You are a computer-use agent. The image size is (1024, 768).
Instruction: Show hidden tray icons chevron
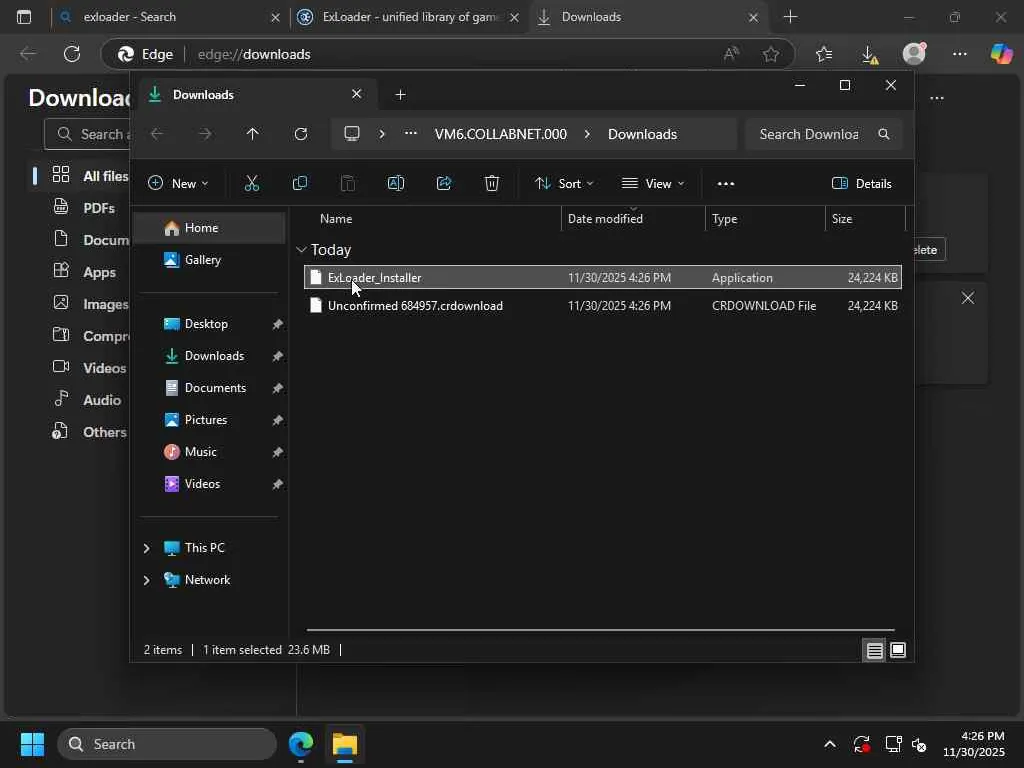pyautogui.click(x=829, y=744)
